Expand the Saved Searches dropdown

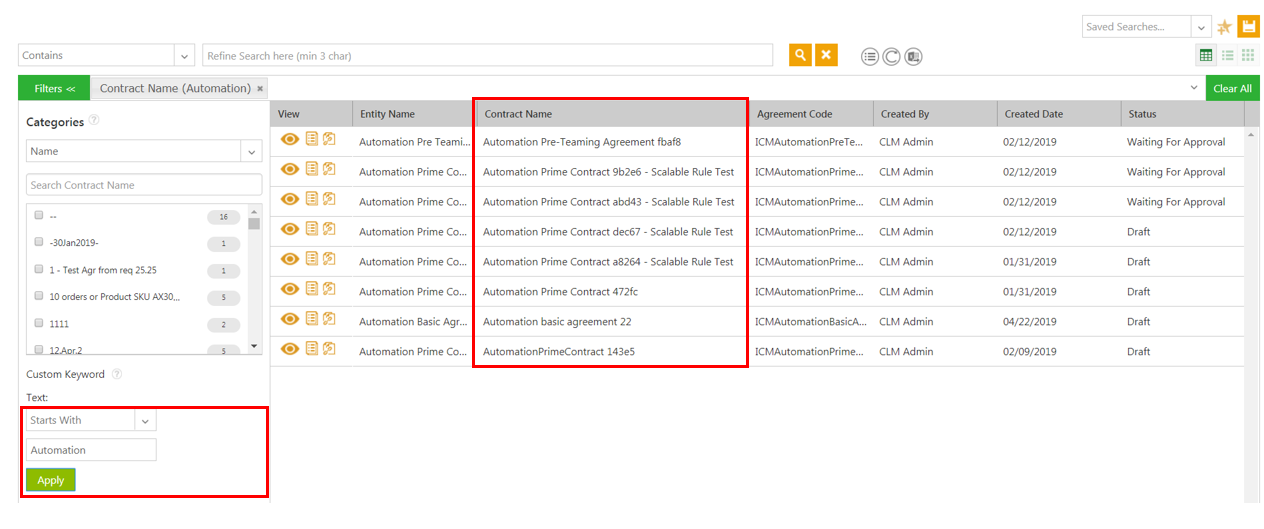tap(1201, 27)
